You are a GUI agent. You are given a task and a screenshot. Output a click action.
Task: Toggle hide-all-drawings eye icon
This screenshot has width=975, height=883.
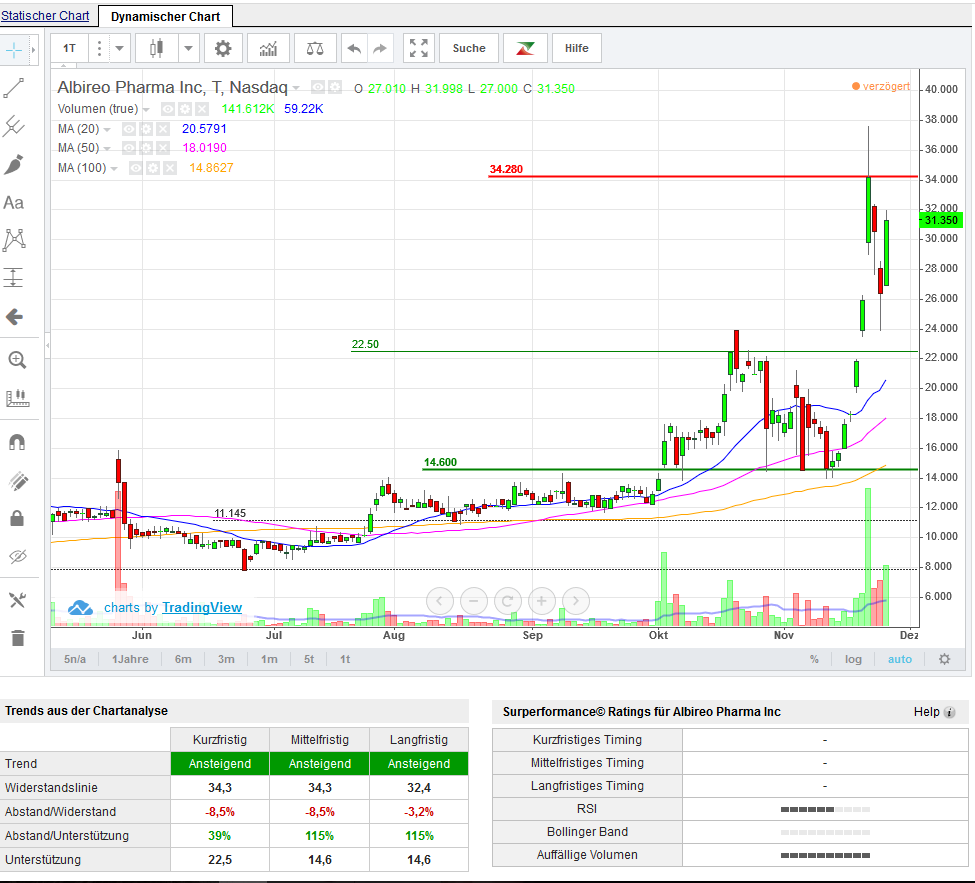[17, 557]
